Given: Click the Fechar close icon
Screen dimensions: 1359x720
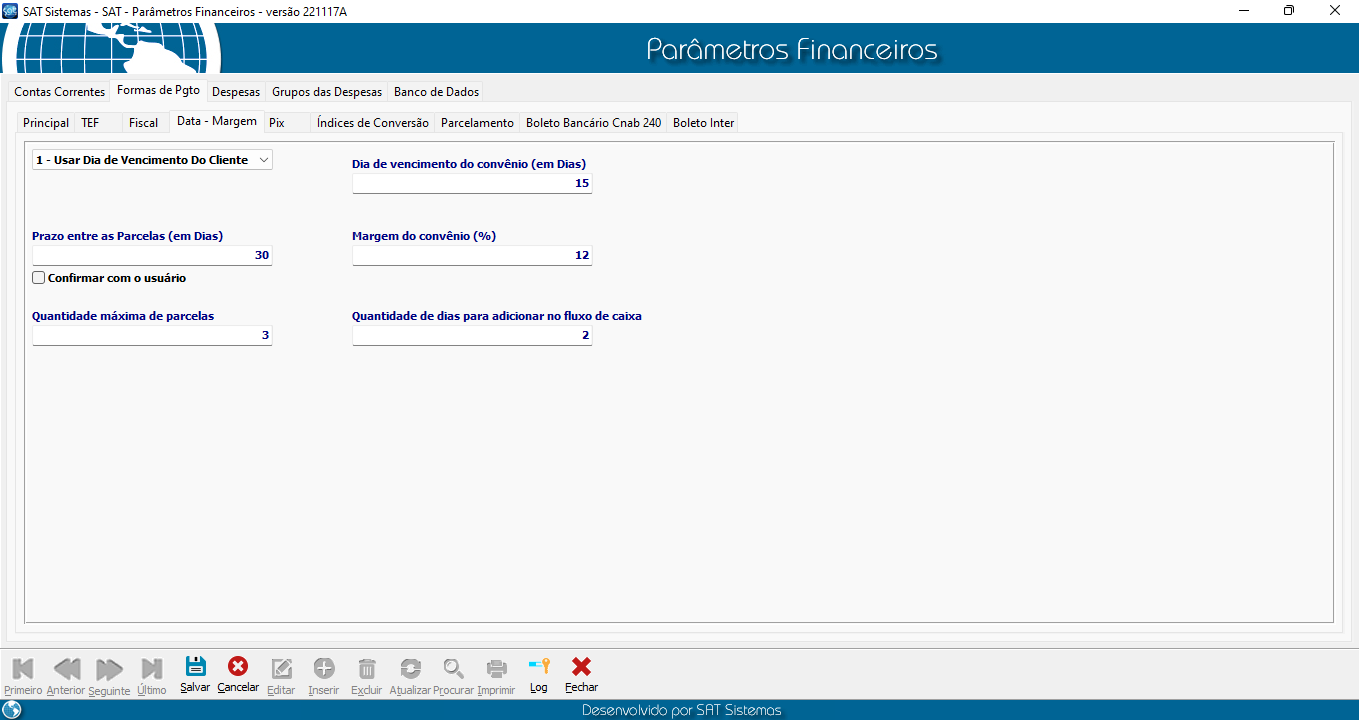Looking at the screenshot, I should (581, 668).
